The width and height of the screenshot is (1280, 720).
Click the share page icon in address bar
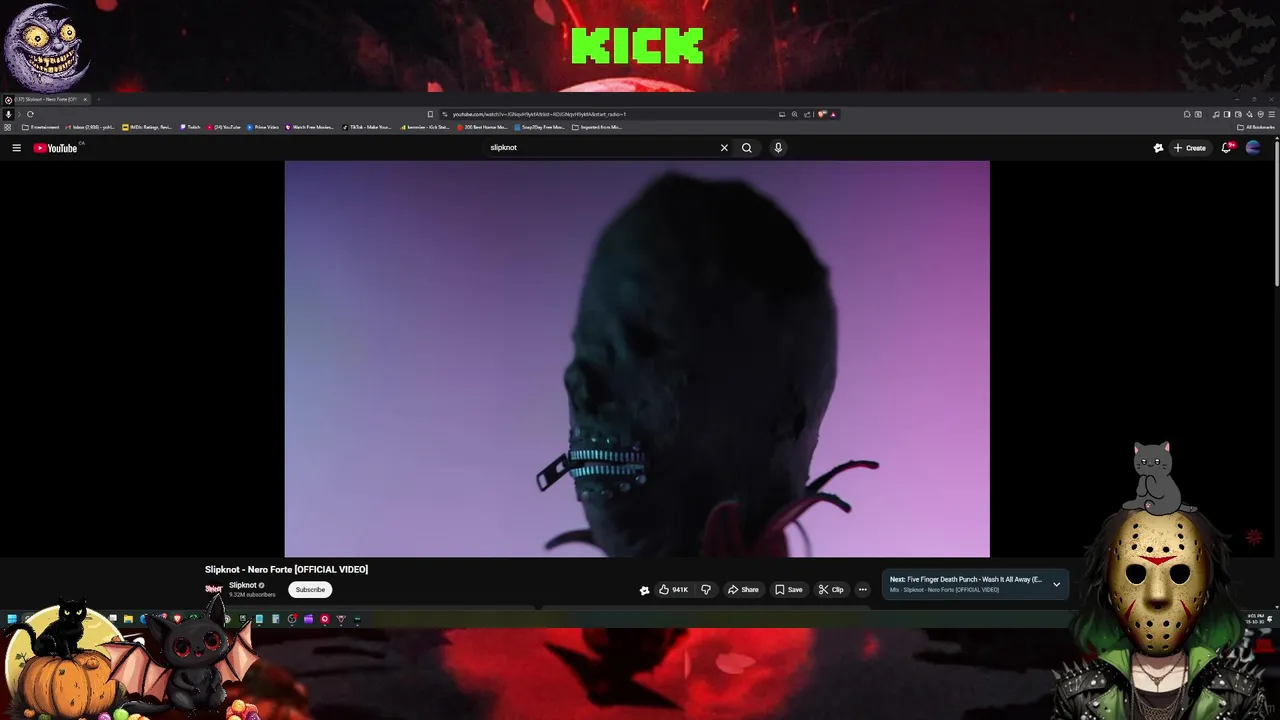807,114
